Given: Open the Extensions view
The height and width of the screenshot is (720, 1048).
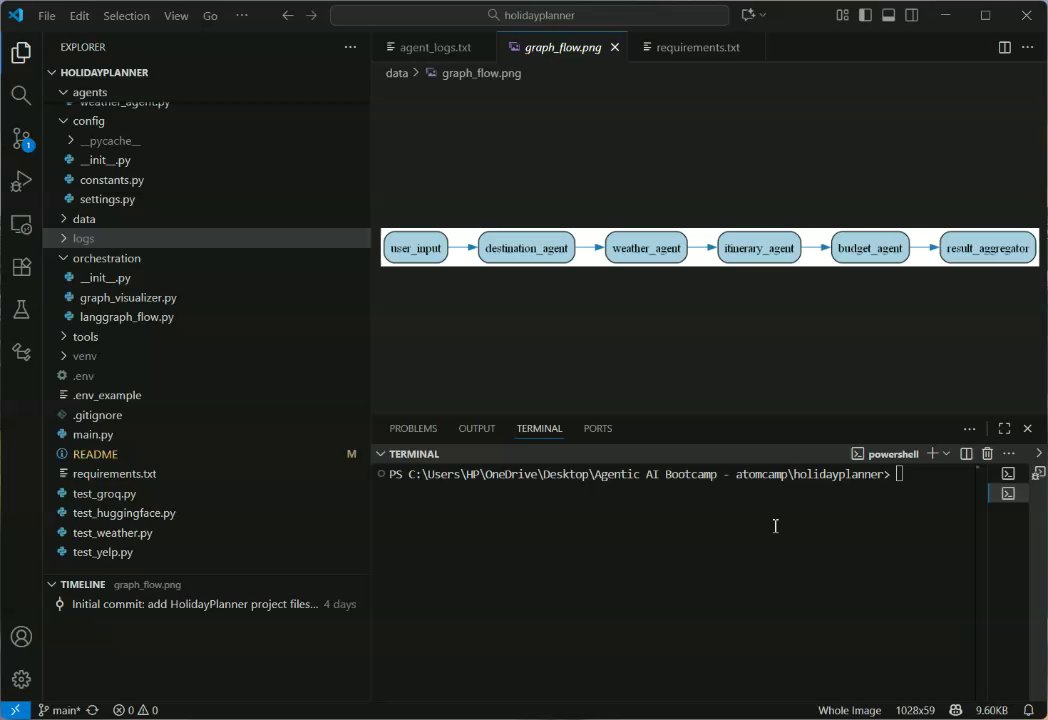Looking at the screenshot, I should click(x=21, y=267).
